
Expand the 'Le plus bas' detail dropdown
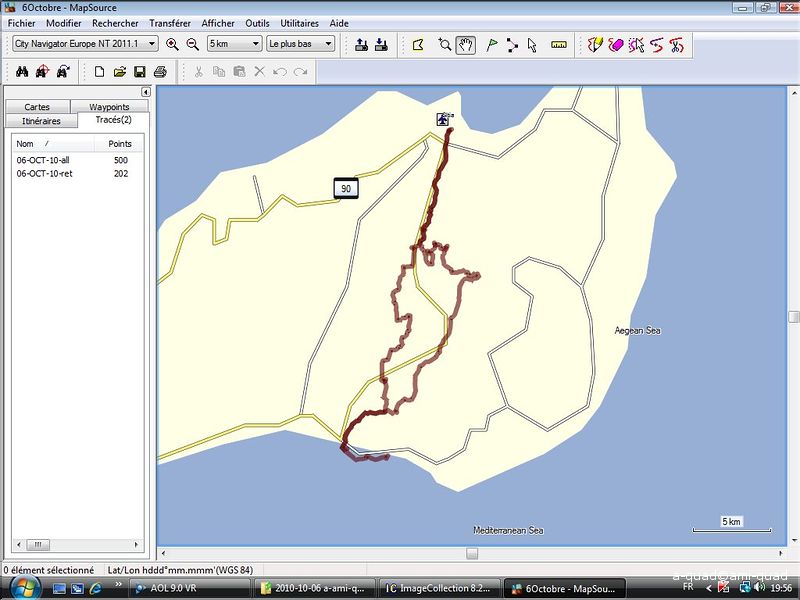[300, 44]
